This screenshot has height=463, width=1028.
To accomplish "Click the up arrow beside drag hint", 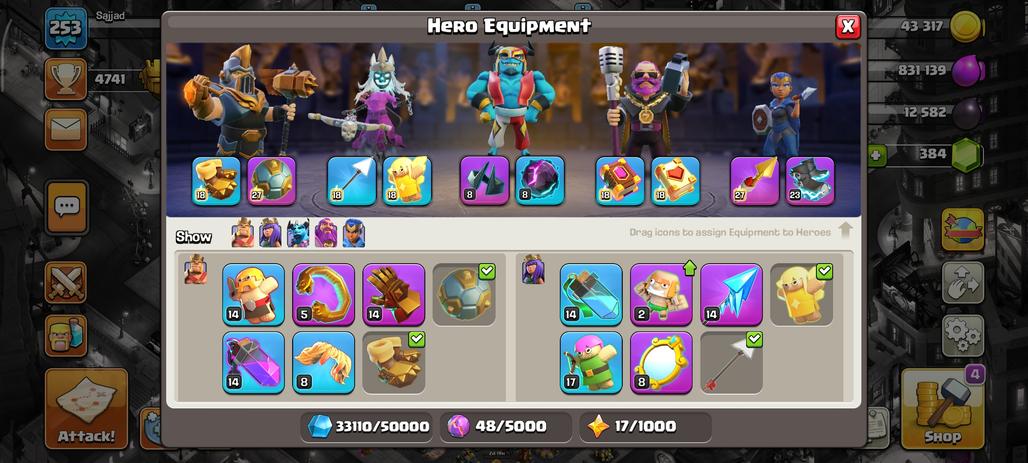I will tap(845, 230).
